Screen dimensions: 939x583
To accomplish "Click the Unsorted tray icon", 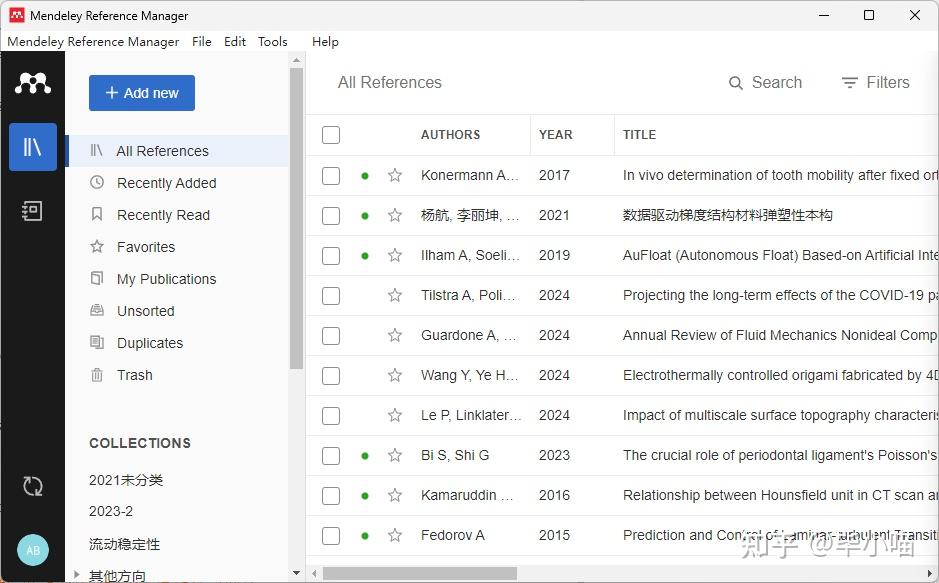I will pyautogui.click(x=97, y=310).
